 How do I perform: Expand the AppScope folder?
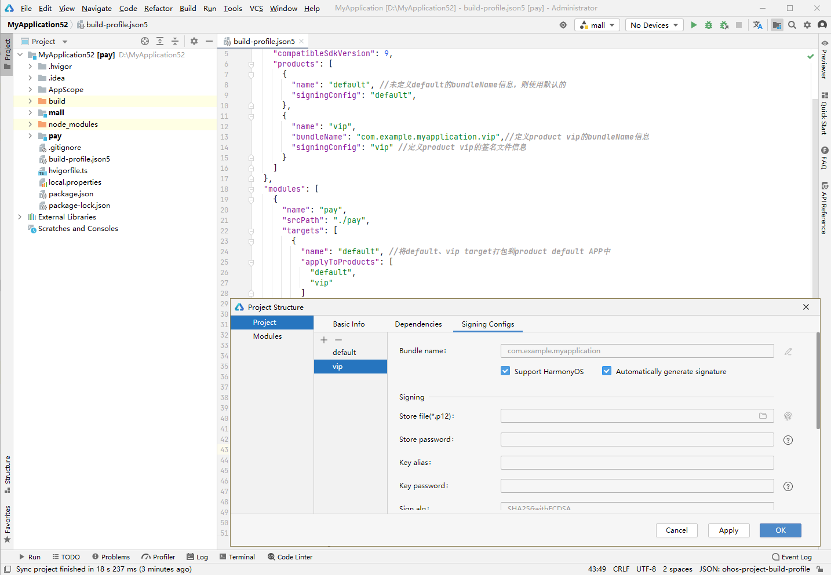tap(30, 90)
